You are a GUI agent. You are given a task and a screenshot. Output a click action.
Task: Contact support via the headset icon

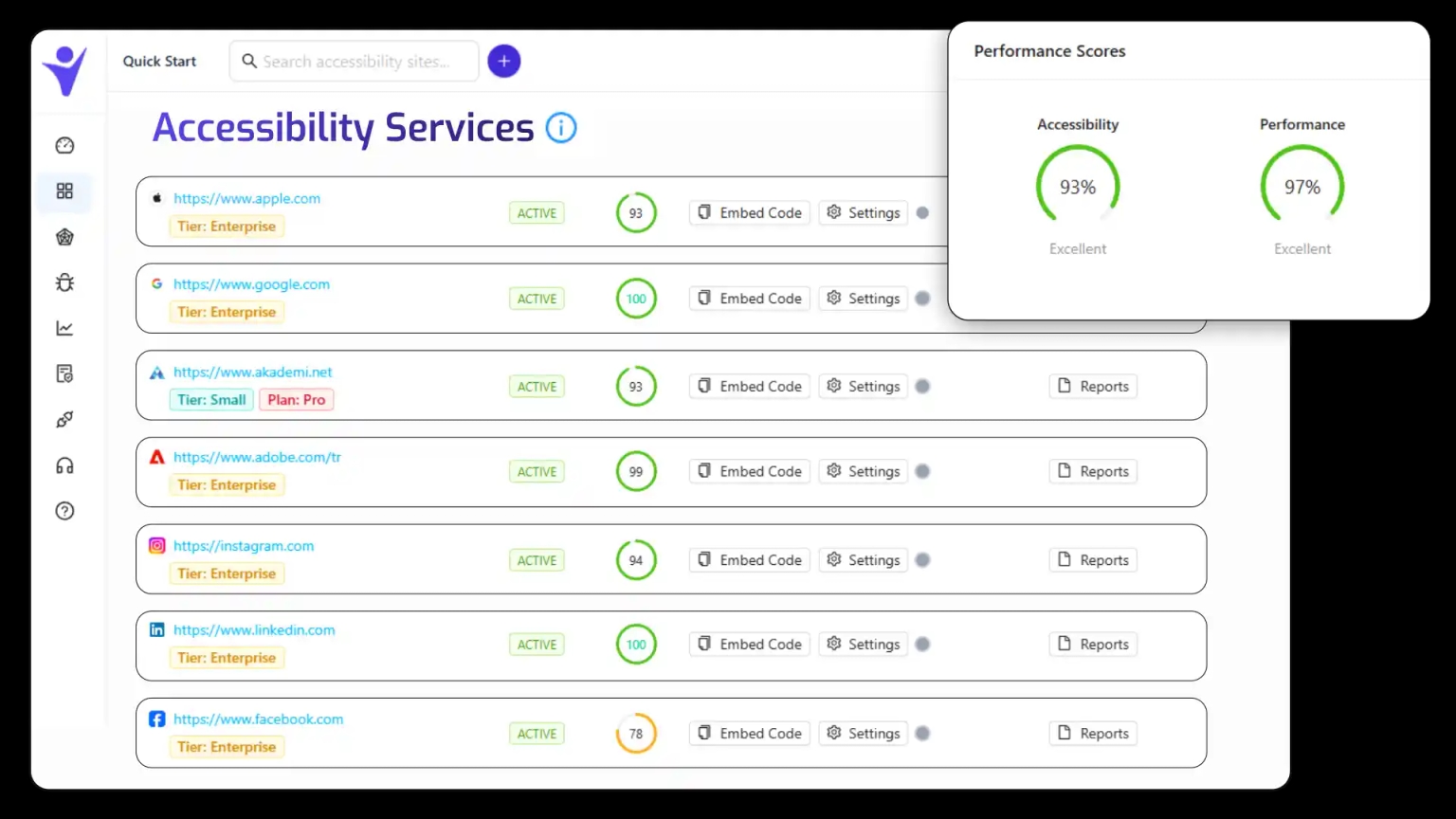pos(64,464)
